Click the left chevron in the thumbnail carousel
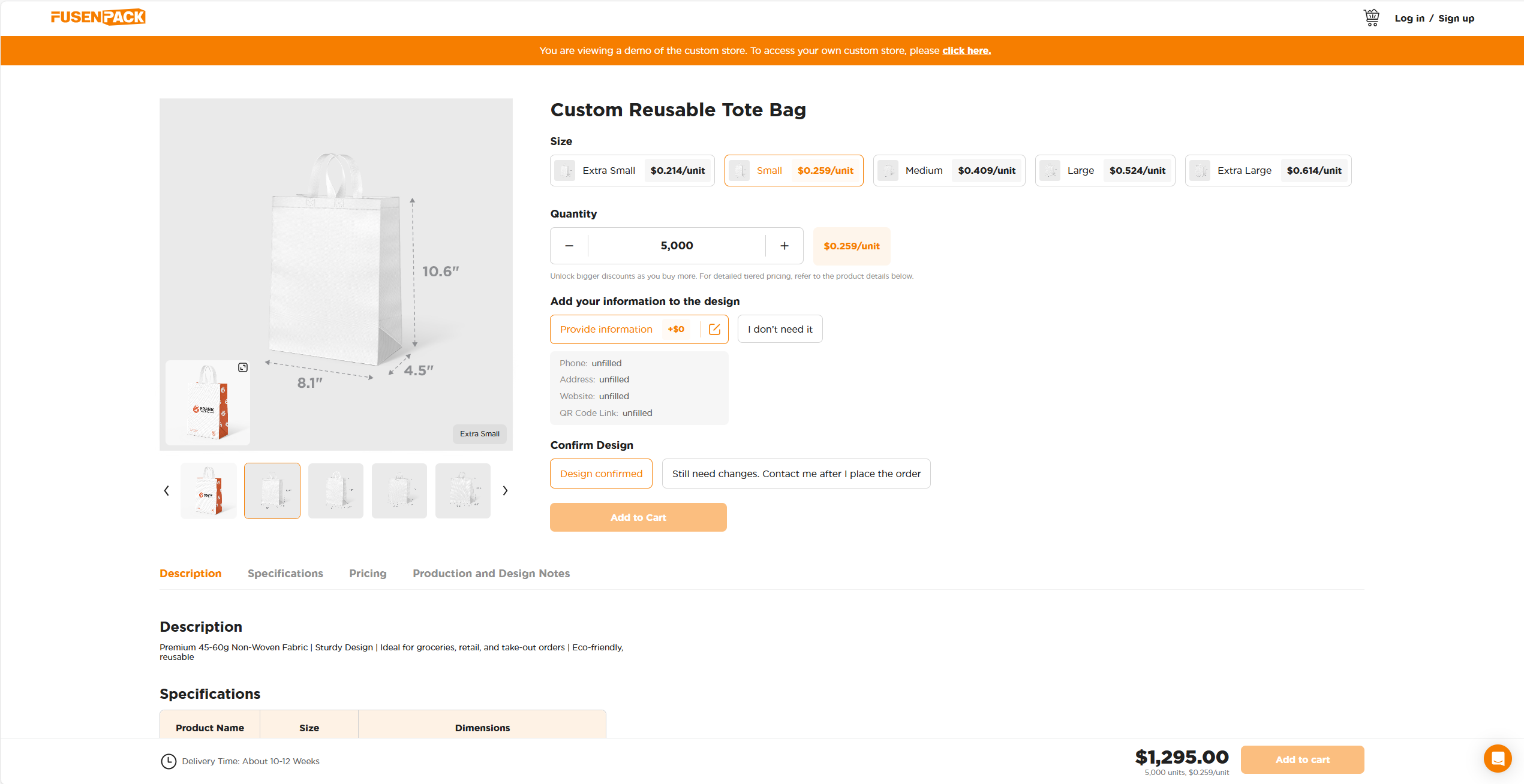1524x784 pixels. [167, 490]
